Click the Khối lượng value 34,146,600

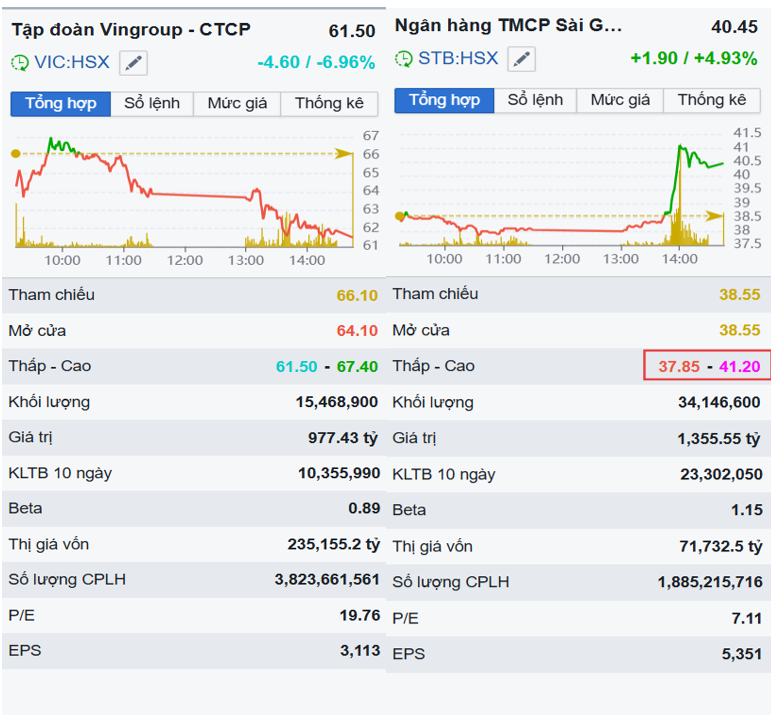[719, 403]
